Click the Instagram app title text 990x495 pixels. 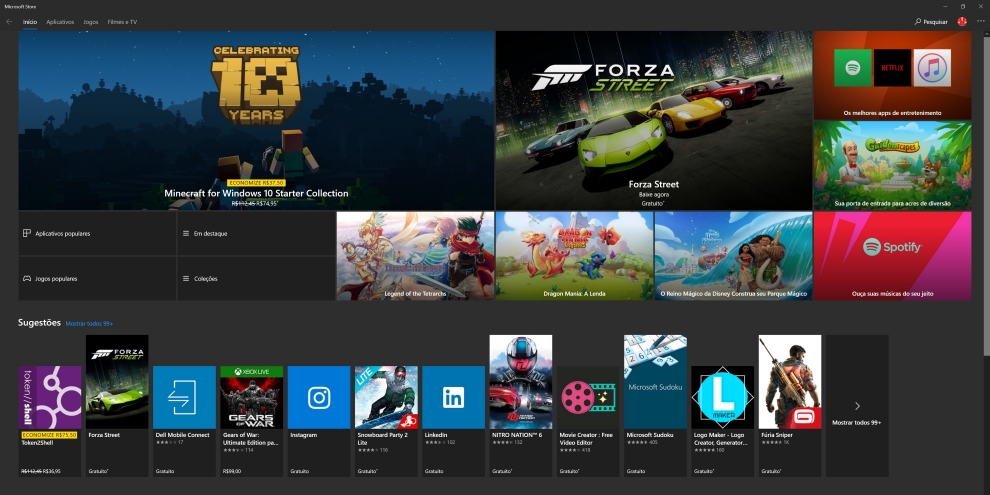(302, 435)
